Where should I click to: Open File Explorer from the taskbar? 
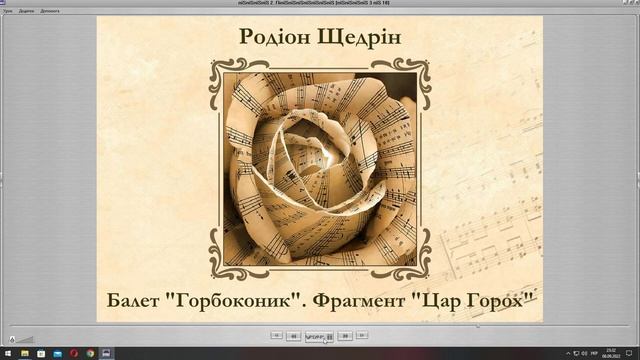(x=24, y=353)
